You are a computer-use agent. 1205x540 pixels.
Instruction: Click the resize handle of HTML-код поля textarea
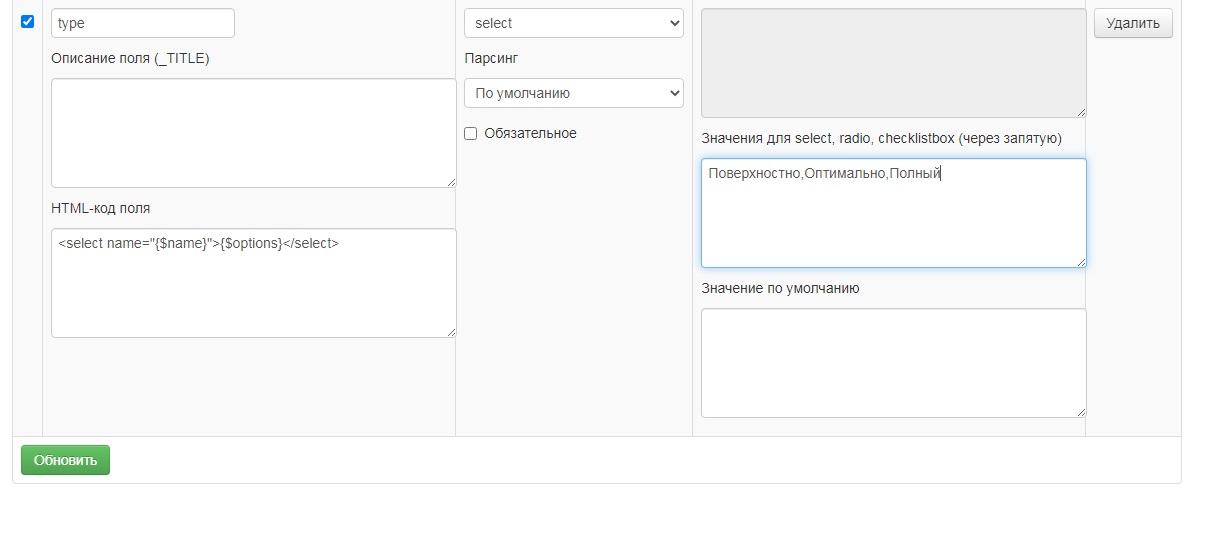click(451, 332)
